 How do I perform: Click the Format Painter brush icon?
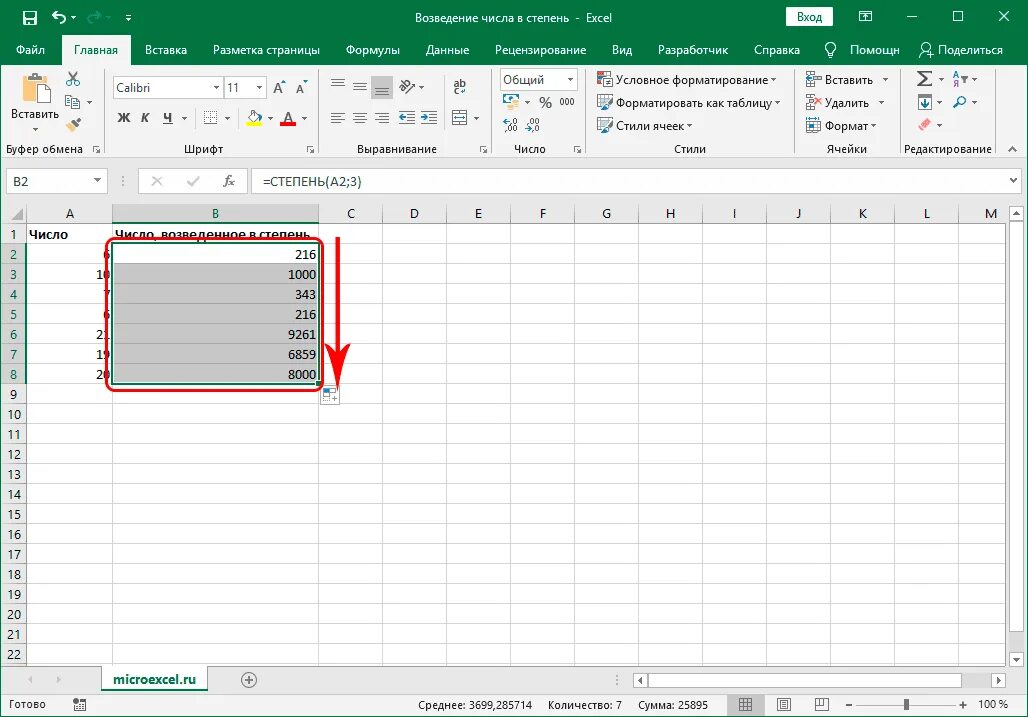73,124
